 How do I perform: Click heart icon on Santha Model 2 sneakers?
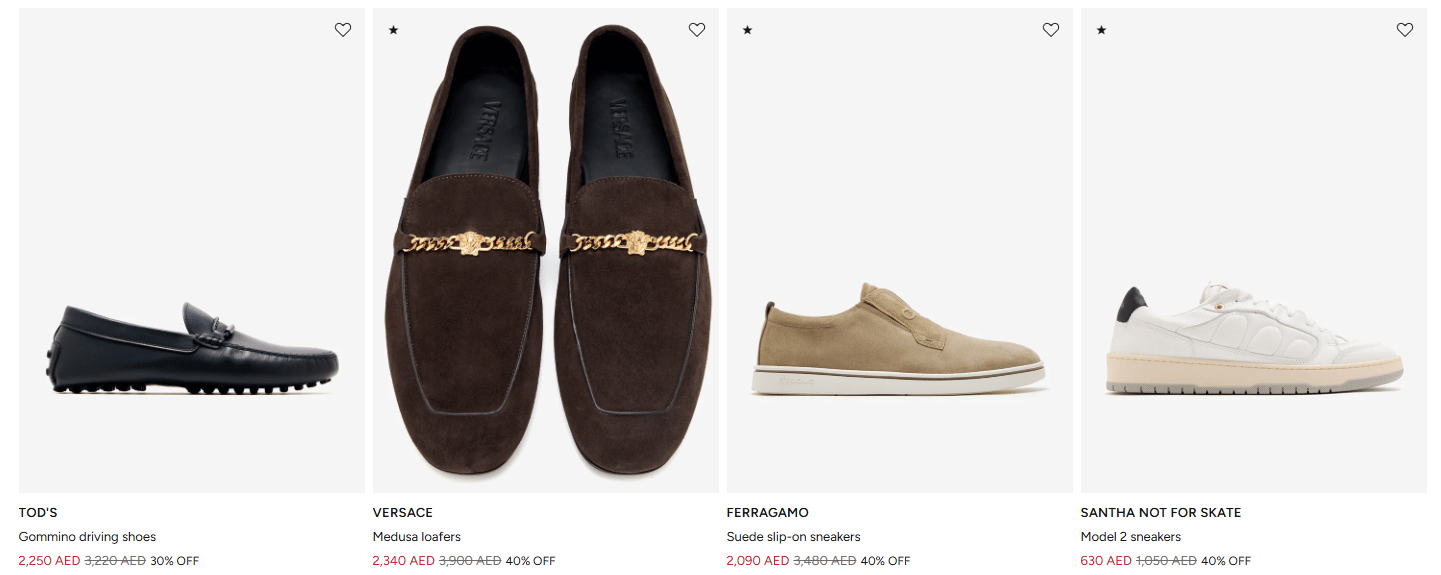tap(1405, 30)
